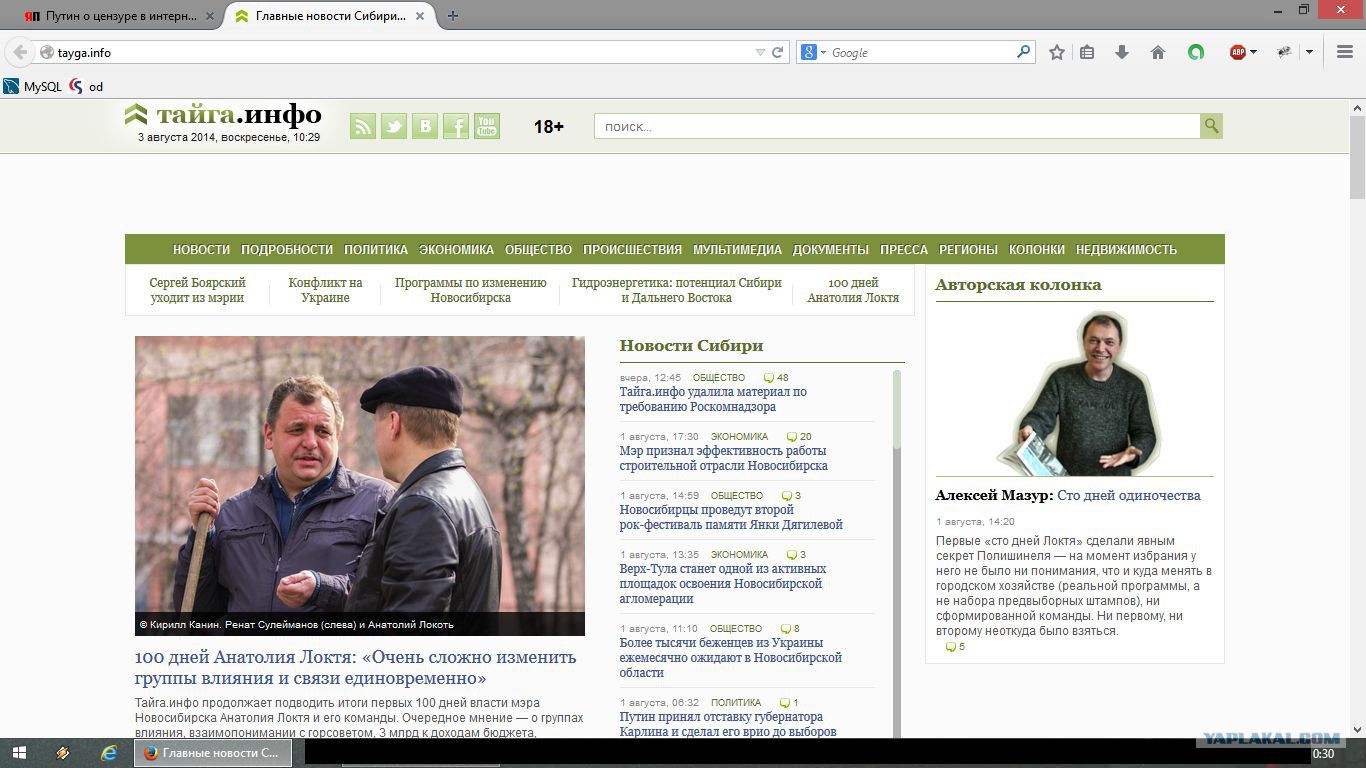
Task: Open Сто дней одиночества column link
Action: click(1129, 496)
